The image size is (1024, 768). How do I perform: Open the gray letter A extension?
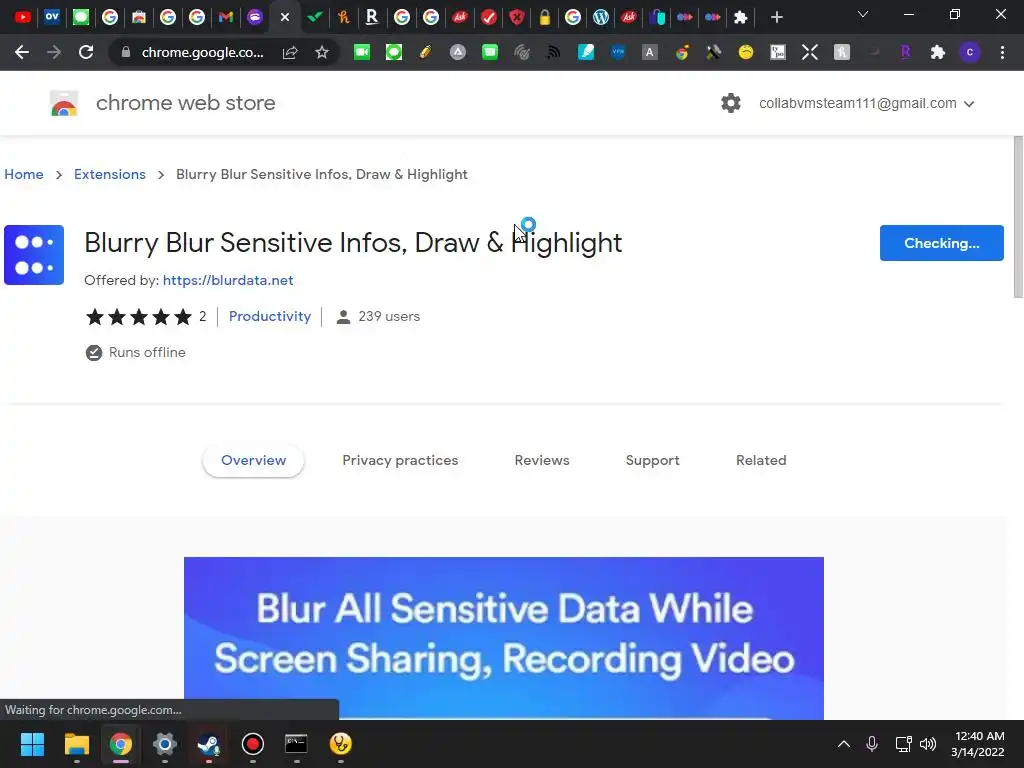[649, 52]
